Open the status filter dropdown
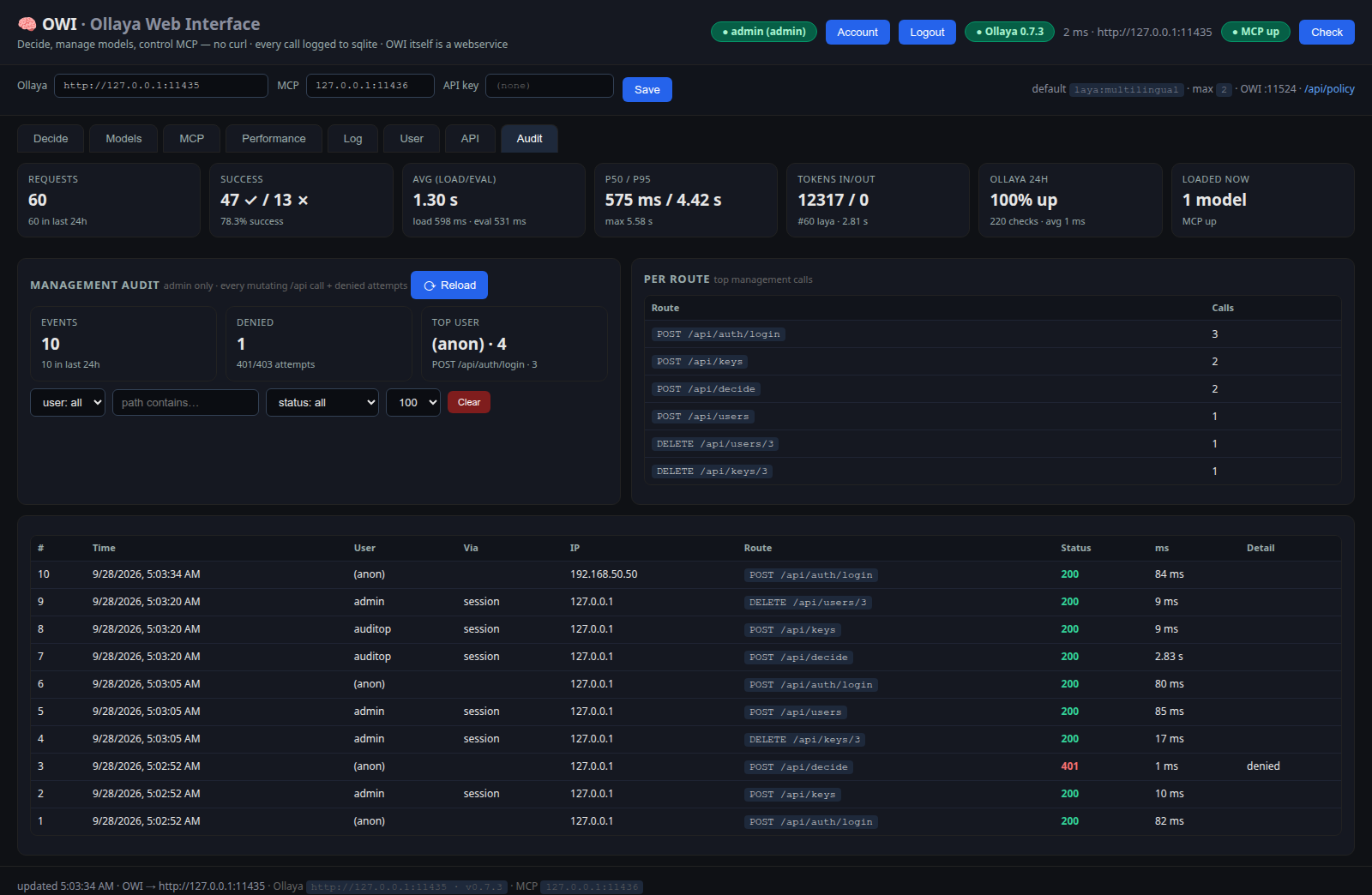This screenshot has height=895, width=1372. pos(322,403)
